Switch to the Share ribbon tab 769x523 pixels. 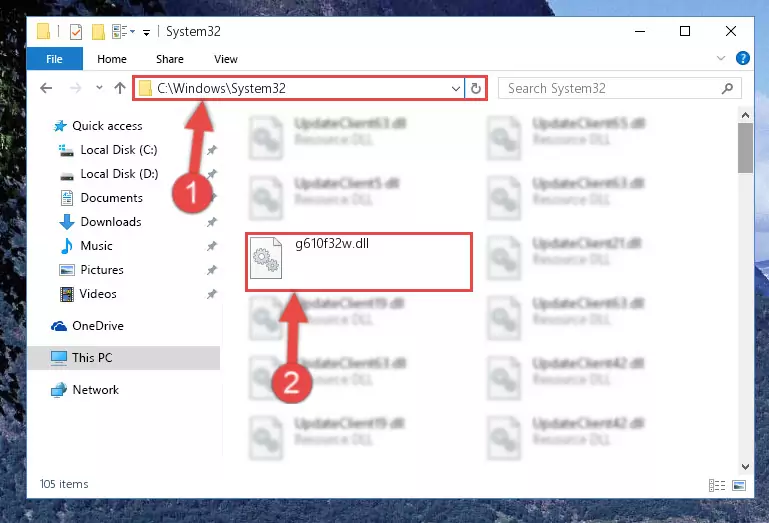point(170,59)
